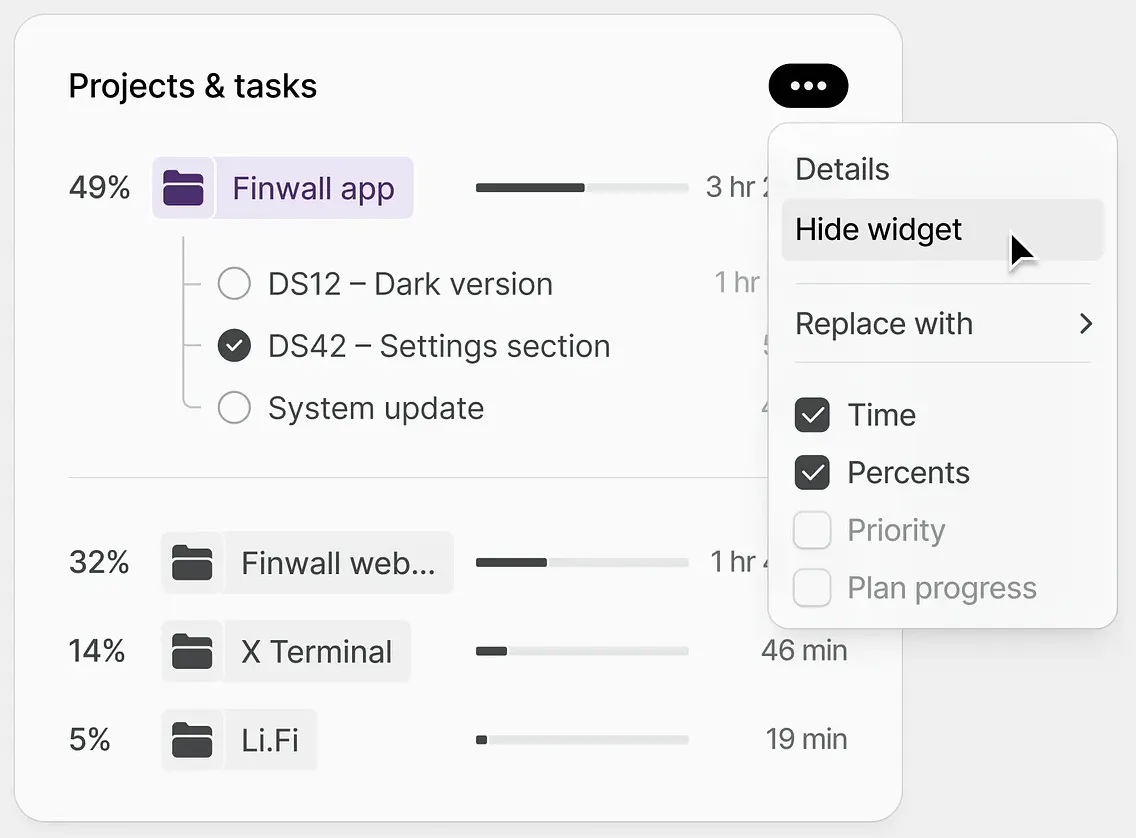Disable the Percents checkbox

click(811, 472)
